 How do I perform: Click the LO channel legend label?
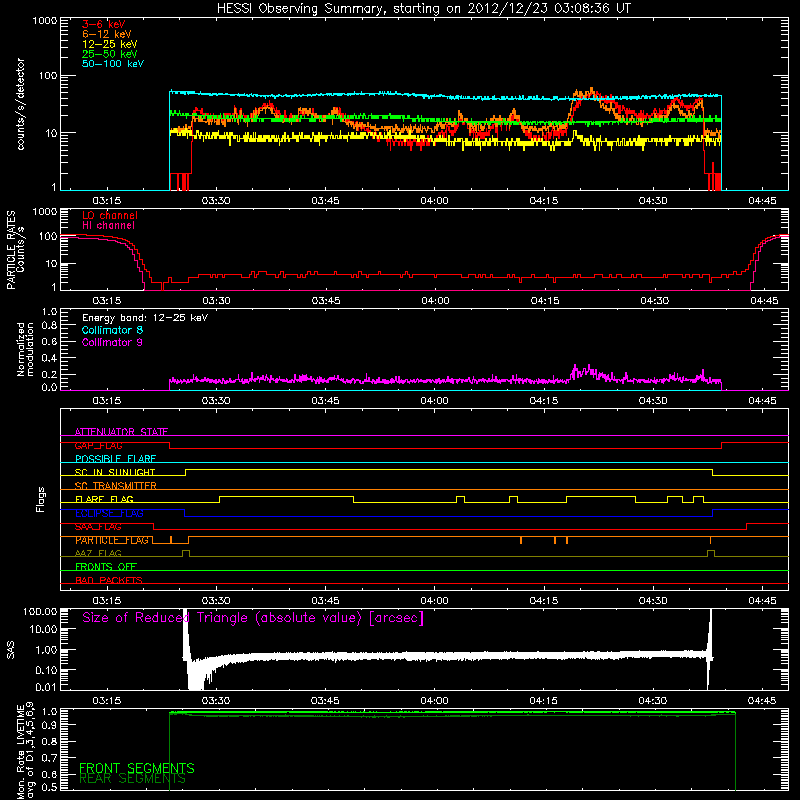point(110,215)
